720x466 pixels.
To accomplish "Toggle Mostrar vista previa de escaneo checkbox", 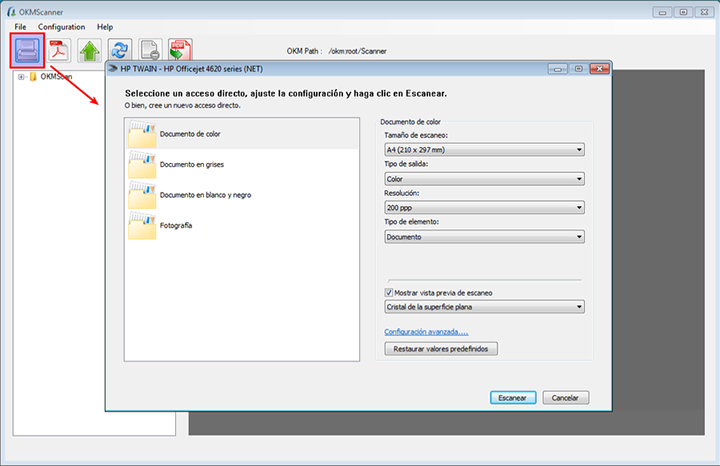I will 389,293.
